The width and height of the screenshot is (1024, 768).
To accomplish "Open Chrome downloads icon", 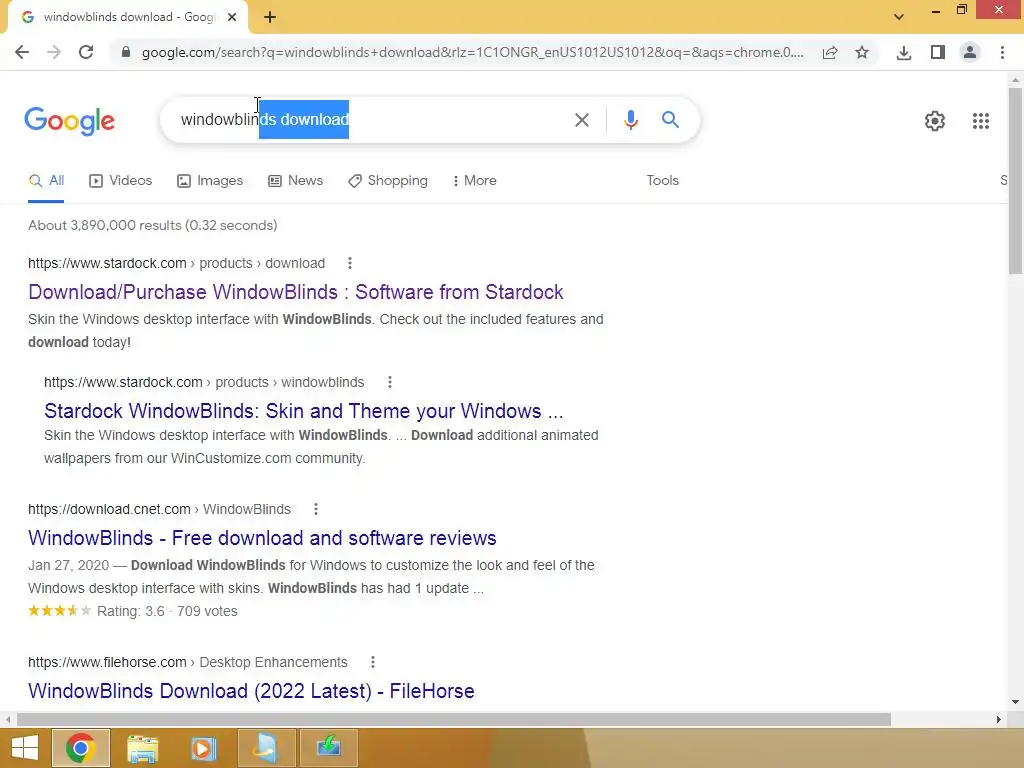I will [904, 52].
